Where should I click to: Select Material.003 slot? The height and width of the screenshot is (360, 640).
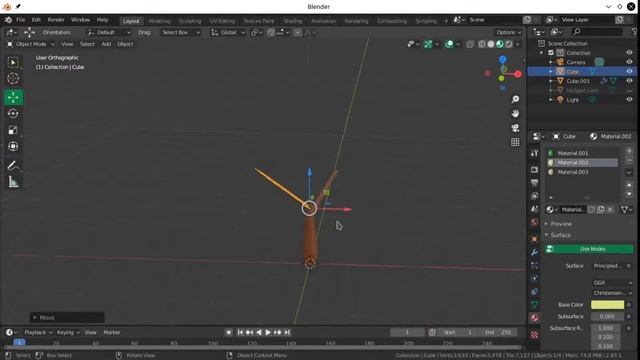pyautogui.click(x=582, y=172)
